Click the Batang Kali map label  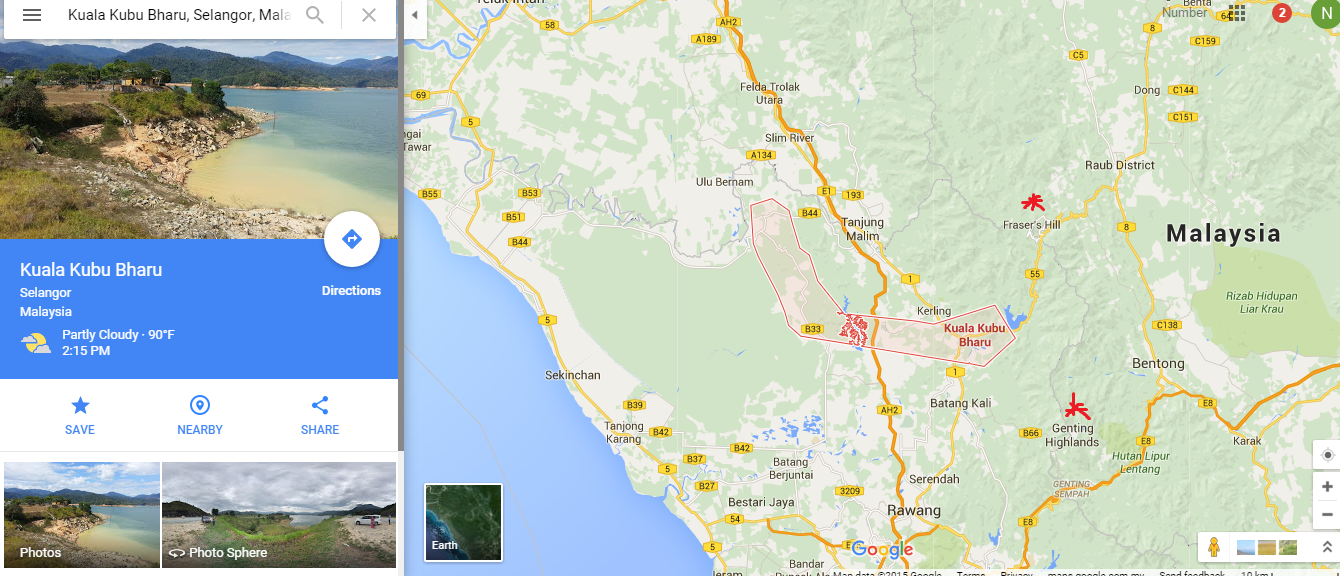tap(960, 403)
